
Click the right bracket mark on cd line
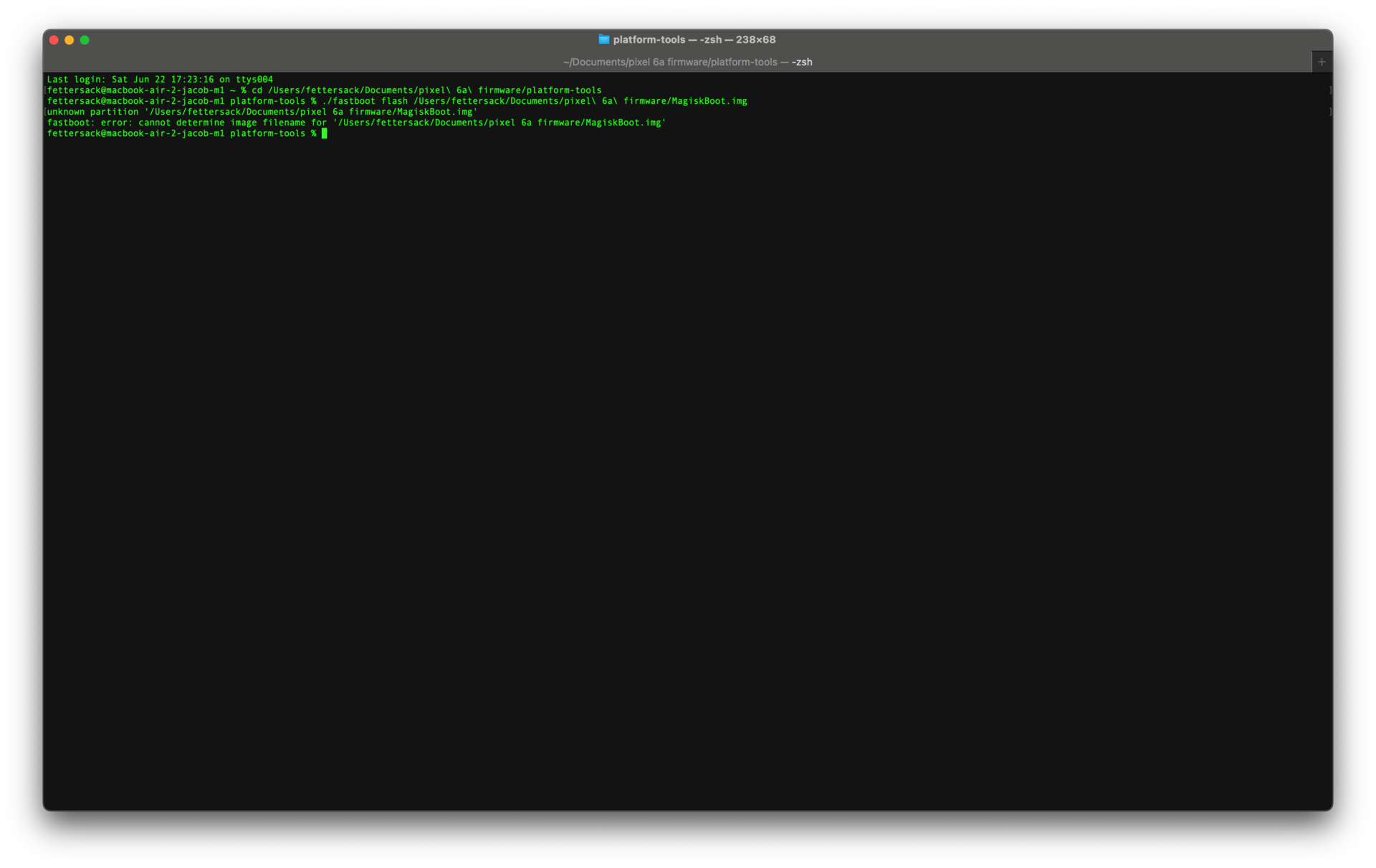[1330, 90]
